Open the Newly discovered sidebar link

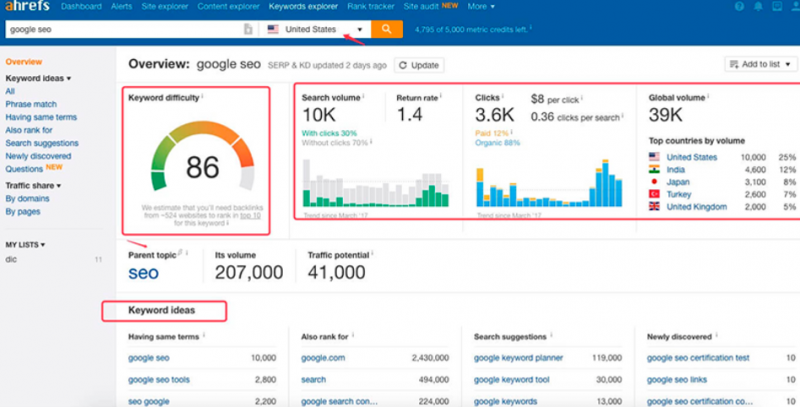38,156
